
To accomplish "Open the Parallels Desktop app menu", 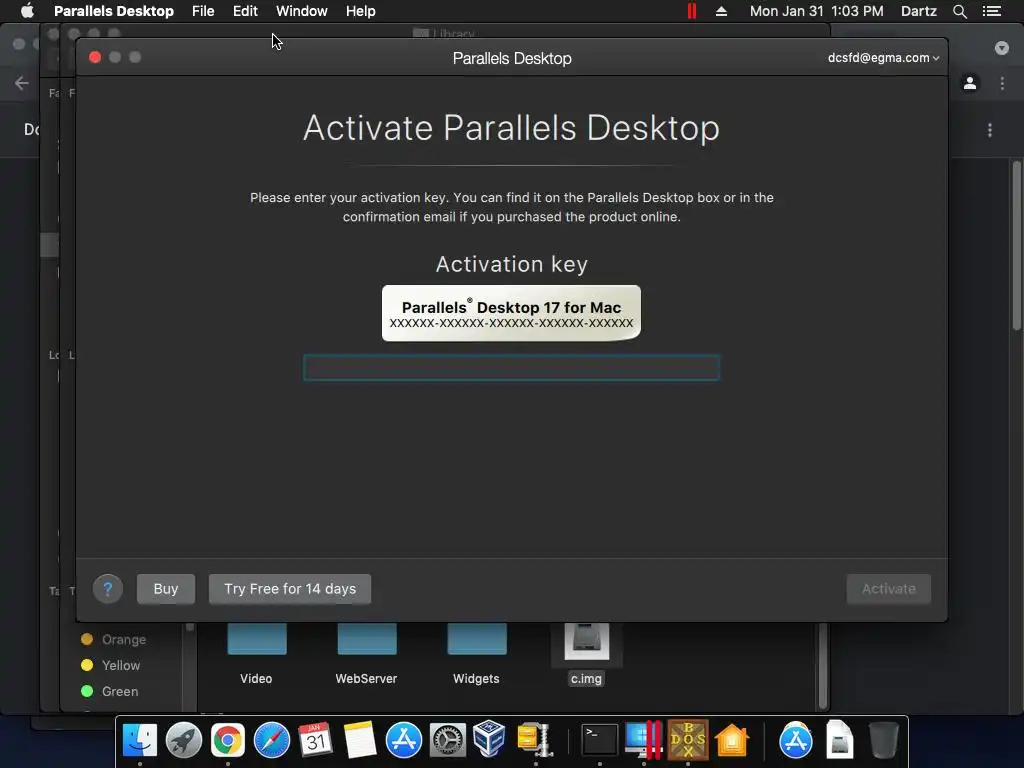I will [x=114, y=11].
